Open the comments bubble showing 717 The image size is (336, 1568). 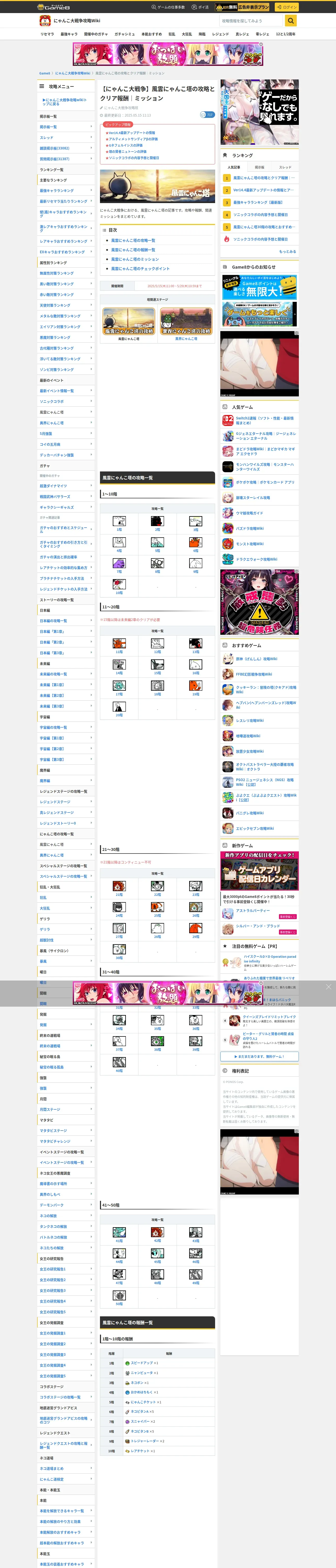click(x=207, y=114)
